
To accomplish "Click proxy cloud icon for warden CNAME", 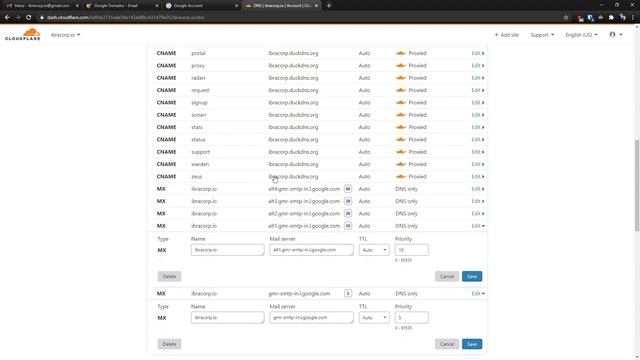I will point(401,164).
